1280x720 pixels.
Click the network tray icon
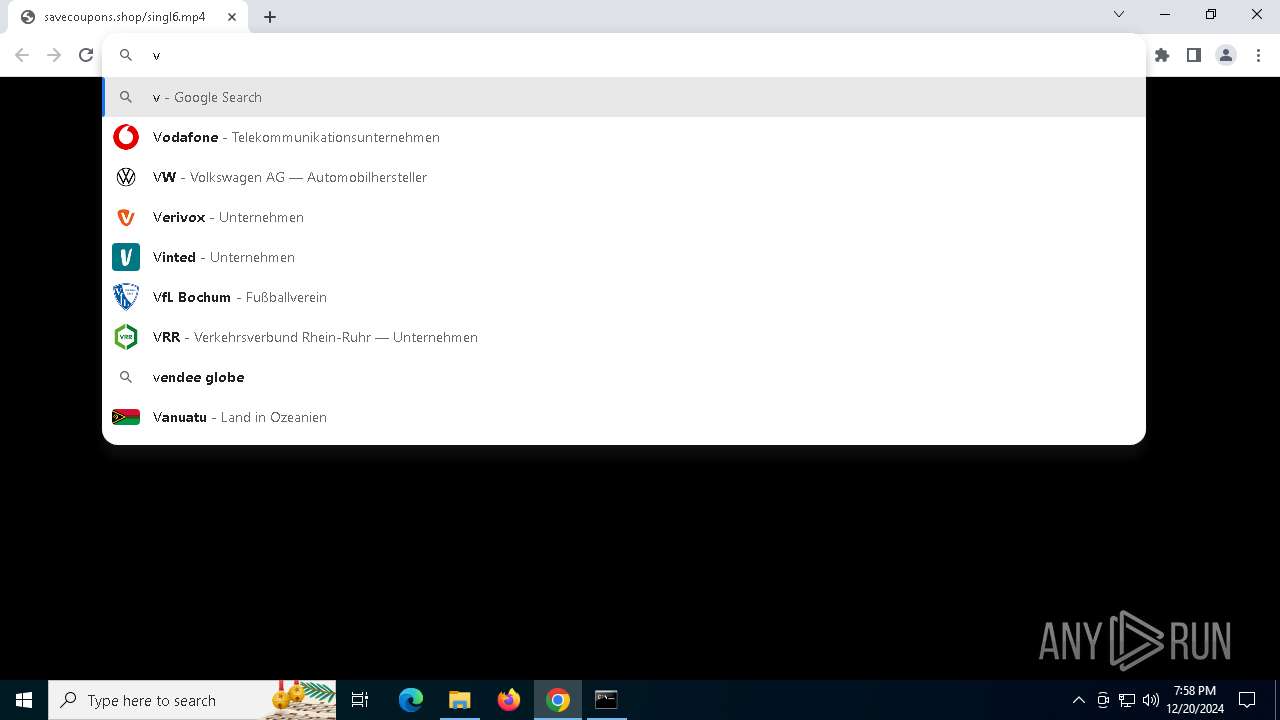click(1127, 700)
